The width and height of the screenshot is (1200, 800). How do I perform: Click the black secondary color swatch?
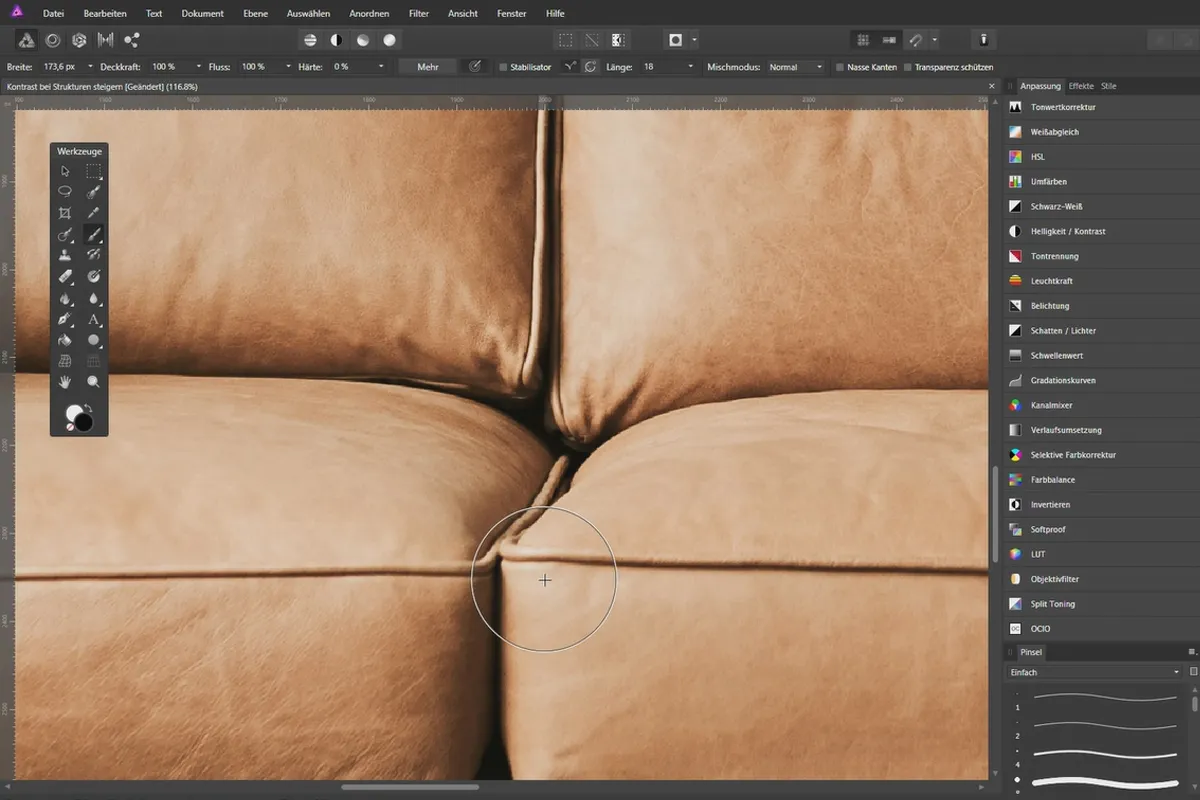(86, 424)
